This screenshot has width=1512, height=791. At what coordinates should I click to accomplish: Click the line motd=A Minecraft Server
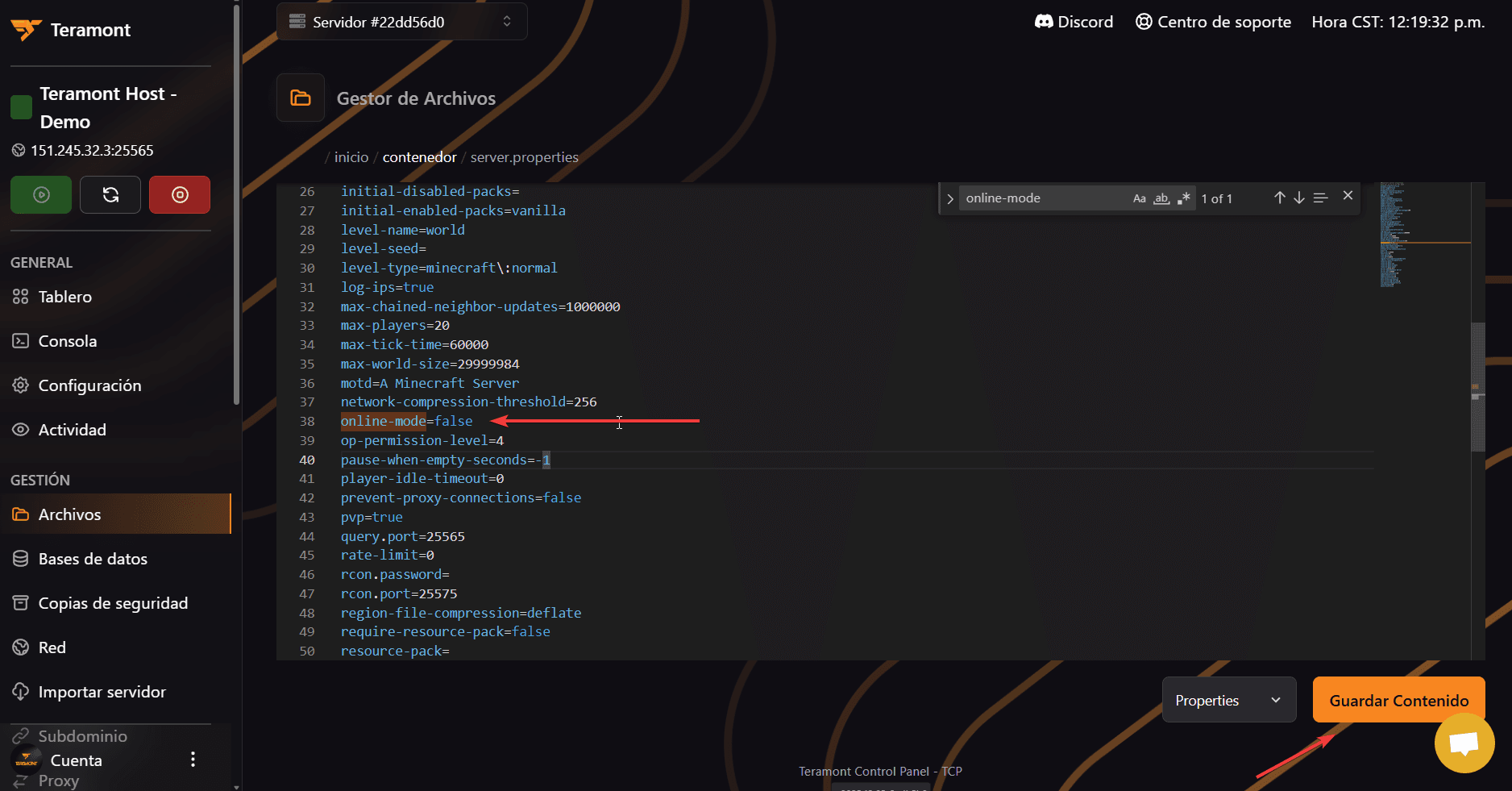pos(430,383)
